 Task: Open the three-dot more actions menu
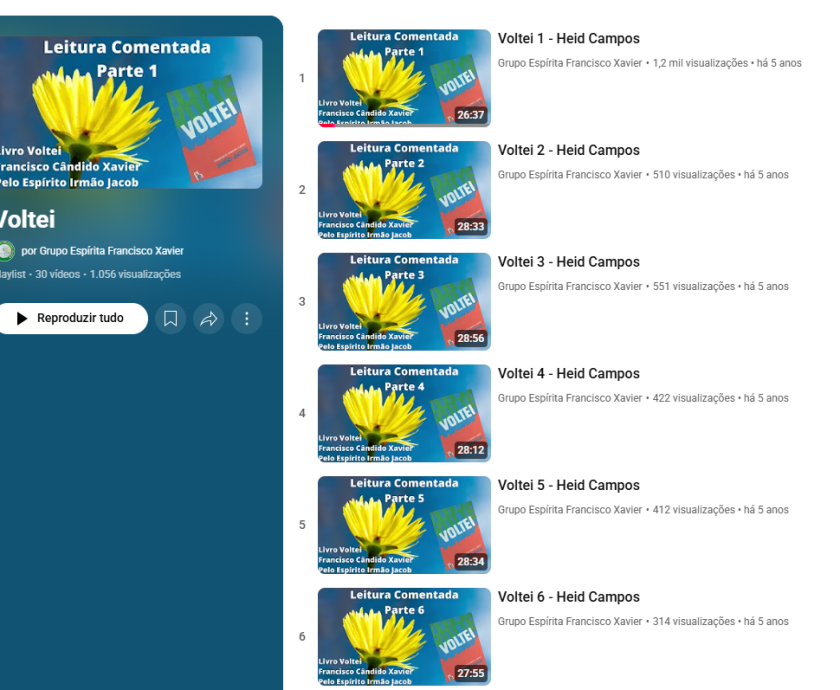[x=246, y=319]
